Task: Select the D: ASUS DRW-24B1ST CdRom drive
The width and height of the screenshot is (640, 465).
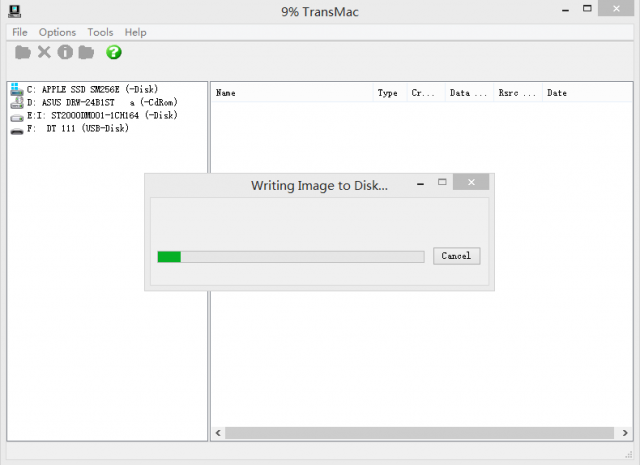Action: pyautogui.click(x=90, y=102)
